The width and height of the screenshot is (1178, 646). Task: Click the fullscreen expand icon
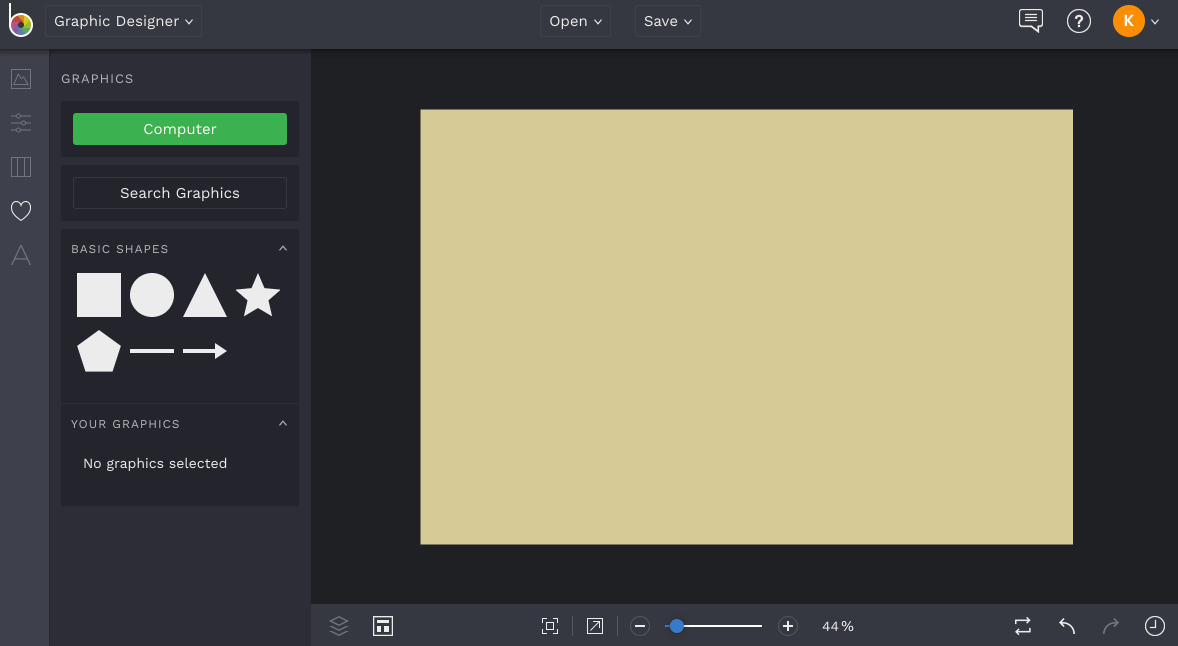[x=595, y=626]
